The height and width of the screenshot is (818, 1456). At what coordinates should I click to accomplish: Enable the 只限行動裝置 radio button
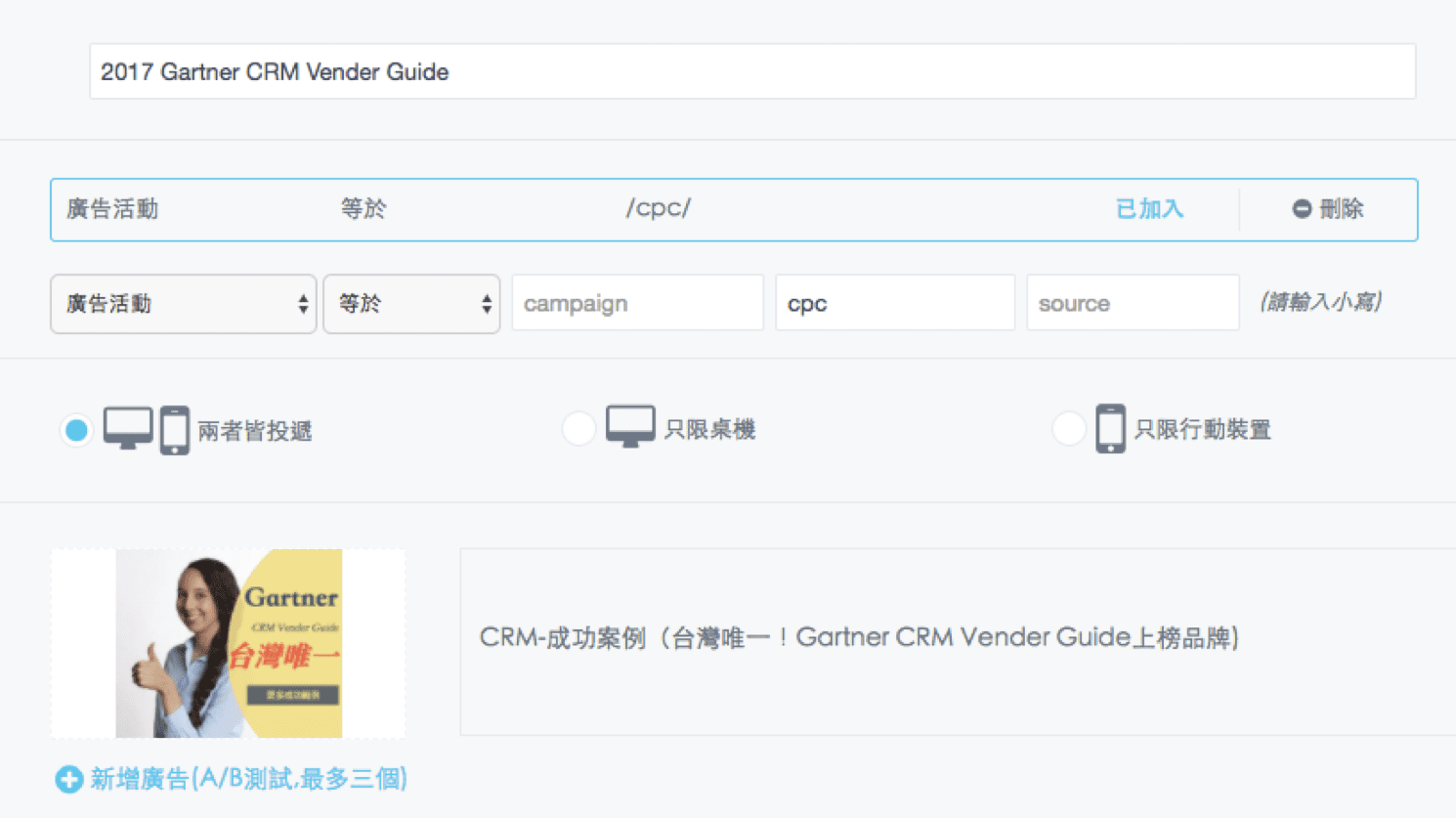pos(1068,428)
